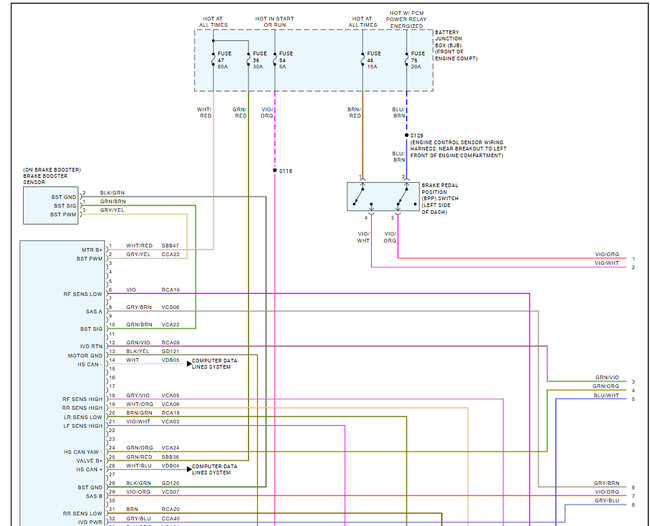Click the FUSE 47 60A label
650x526 pixels.
[x=224, y=60]
